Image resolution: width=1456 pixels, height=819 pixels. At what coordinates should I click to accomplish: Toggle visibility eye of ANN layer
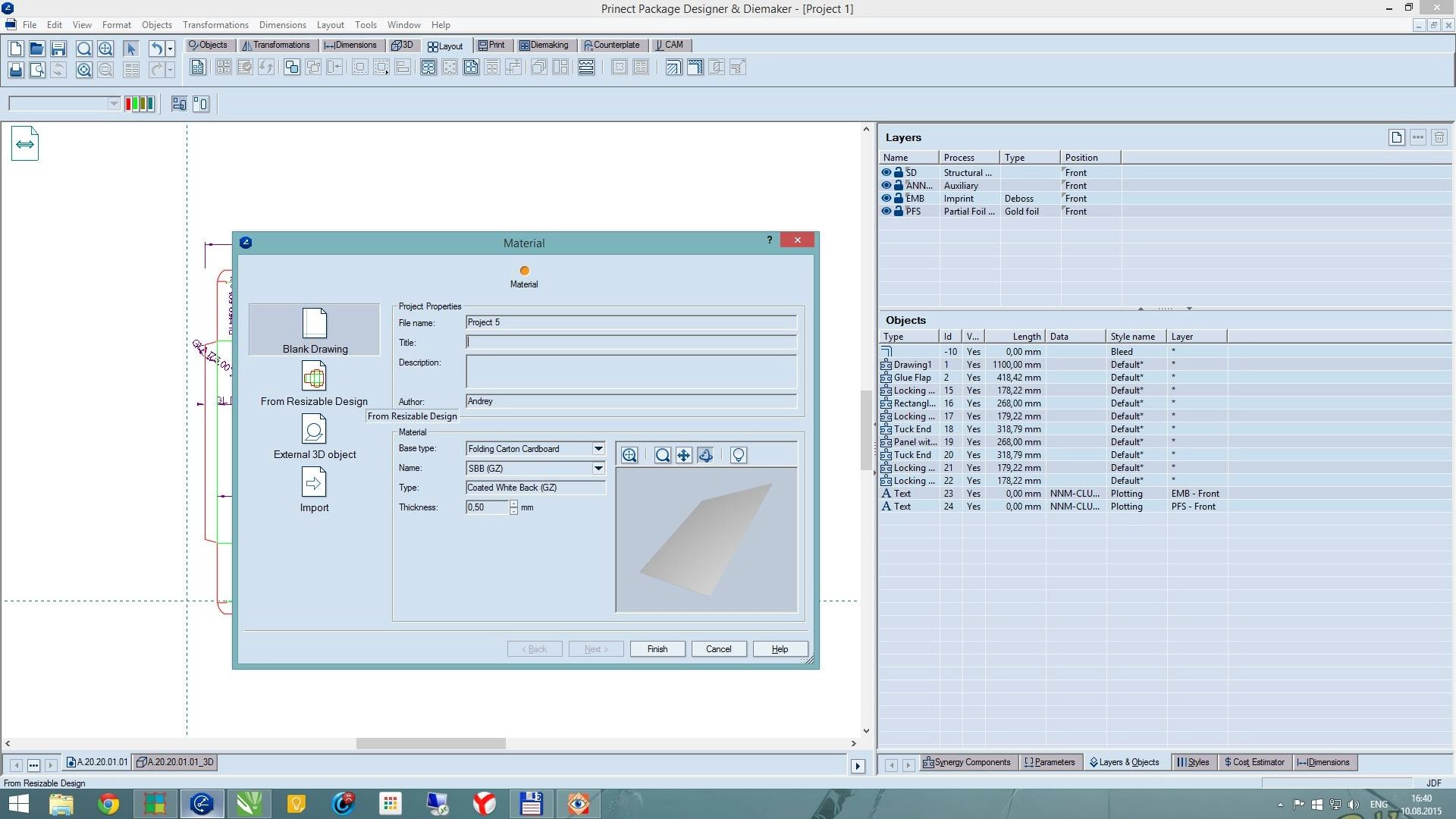(x=886, y=185)
